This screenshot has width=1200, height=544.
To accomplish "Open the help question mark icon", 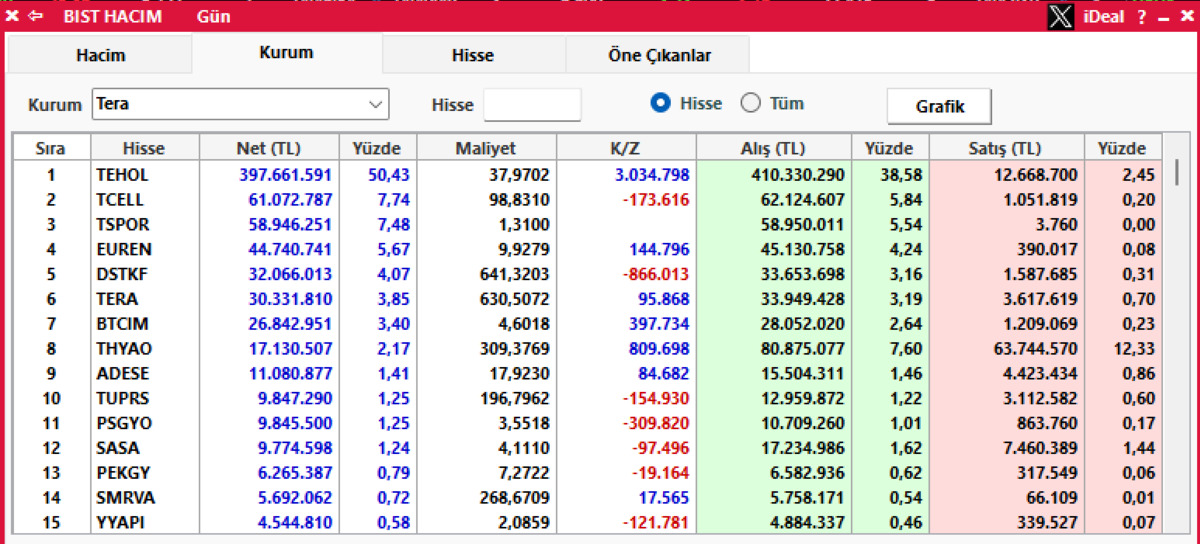I will point(1141,16).
